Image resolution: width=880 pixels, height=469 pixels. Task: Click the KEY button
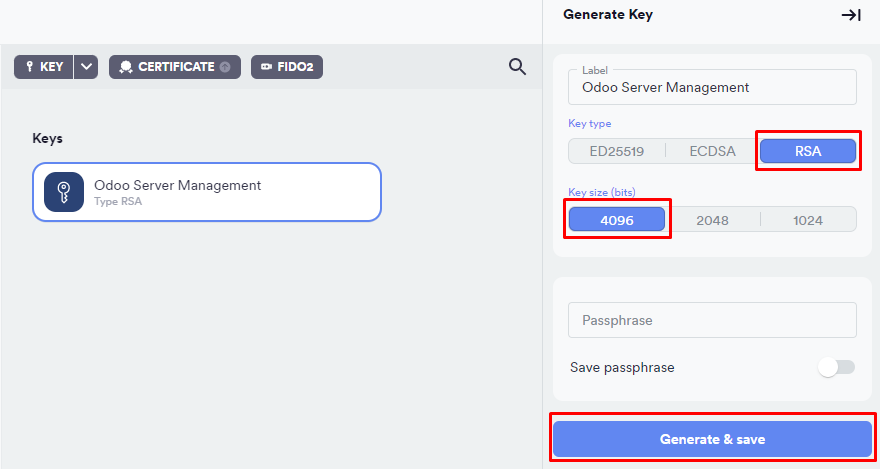click(x=43, y=67)
